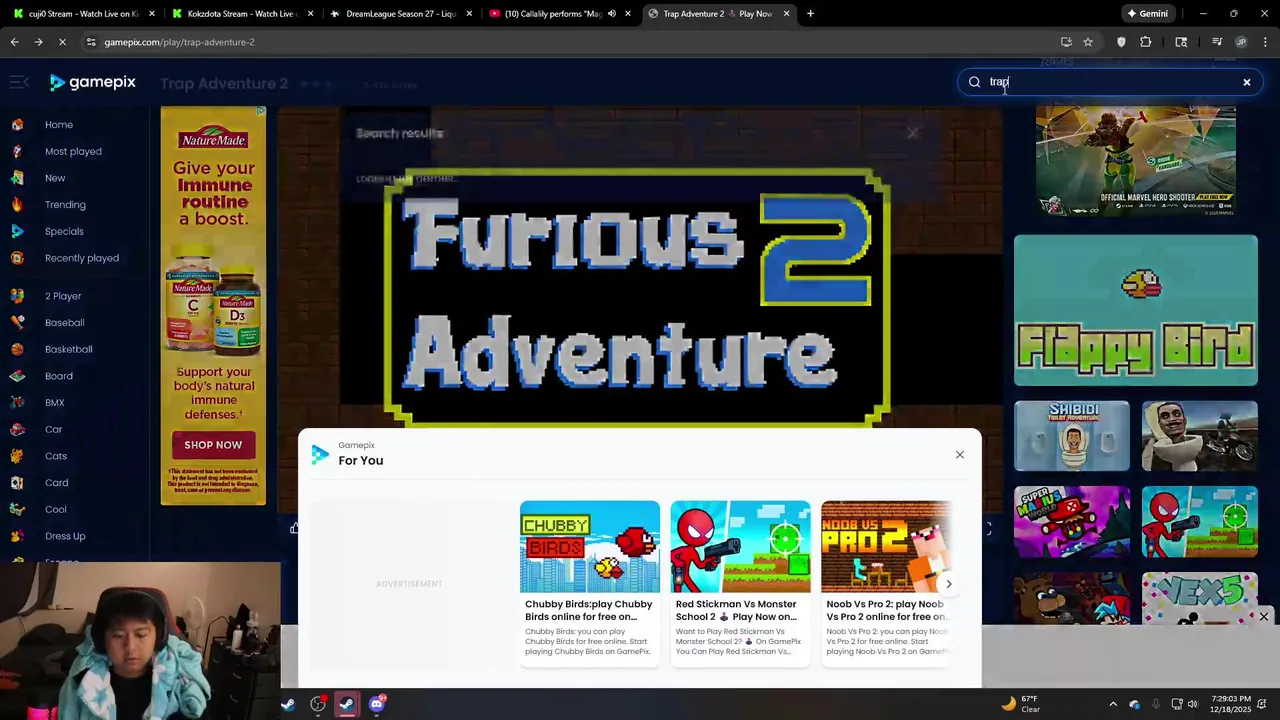The width and height of the screenshot is (1280, 720).
Task: Click Shop Now on Nature Made ad
Action: 213,445
